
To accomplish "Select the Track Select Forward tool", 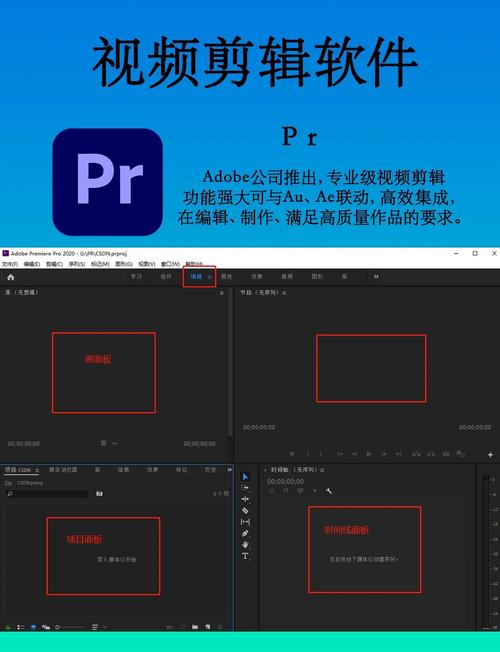I will coord(245,487).
